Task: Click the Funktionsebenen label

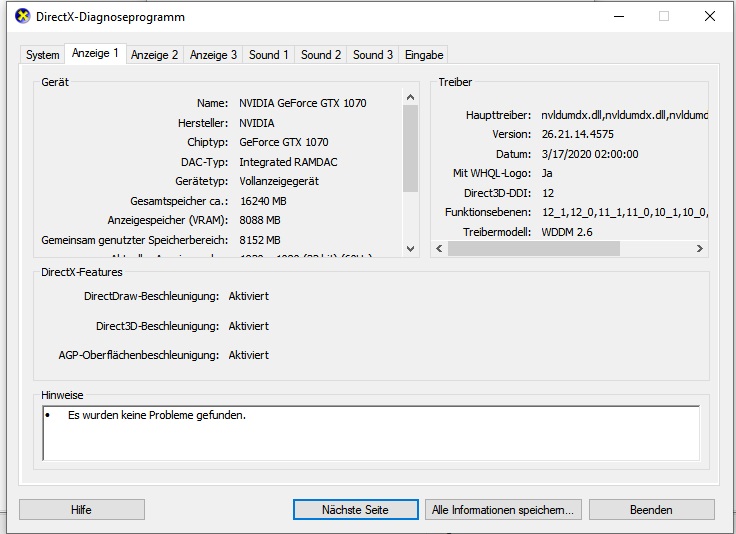Action: pos(488,213)
